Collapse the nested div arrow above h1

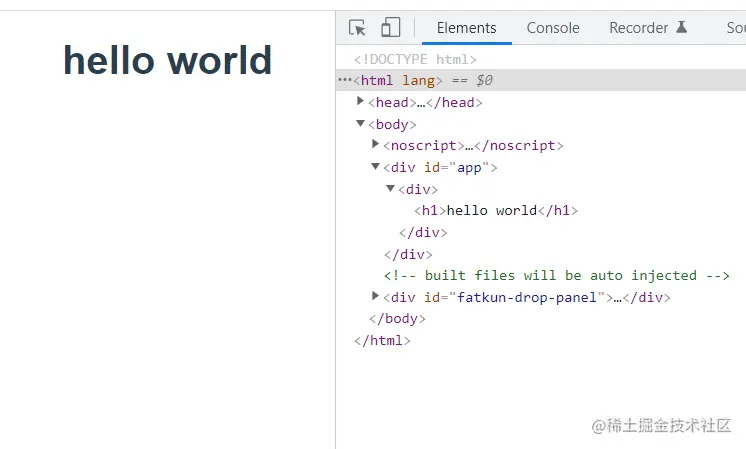point(391,188)
